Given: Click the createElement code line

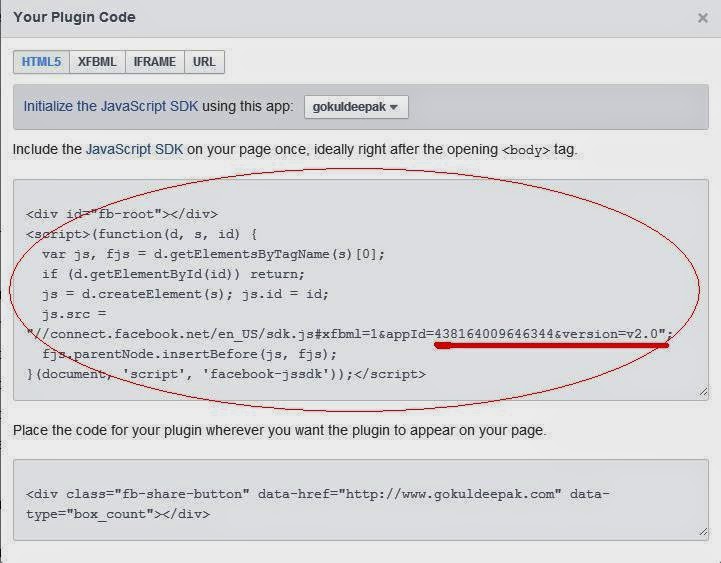Looking at the screenshot, I should coord(185,294).
